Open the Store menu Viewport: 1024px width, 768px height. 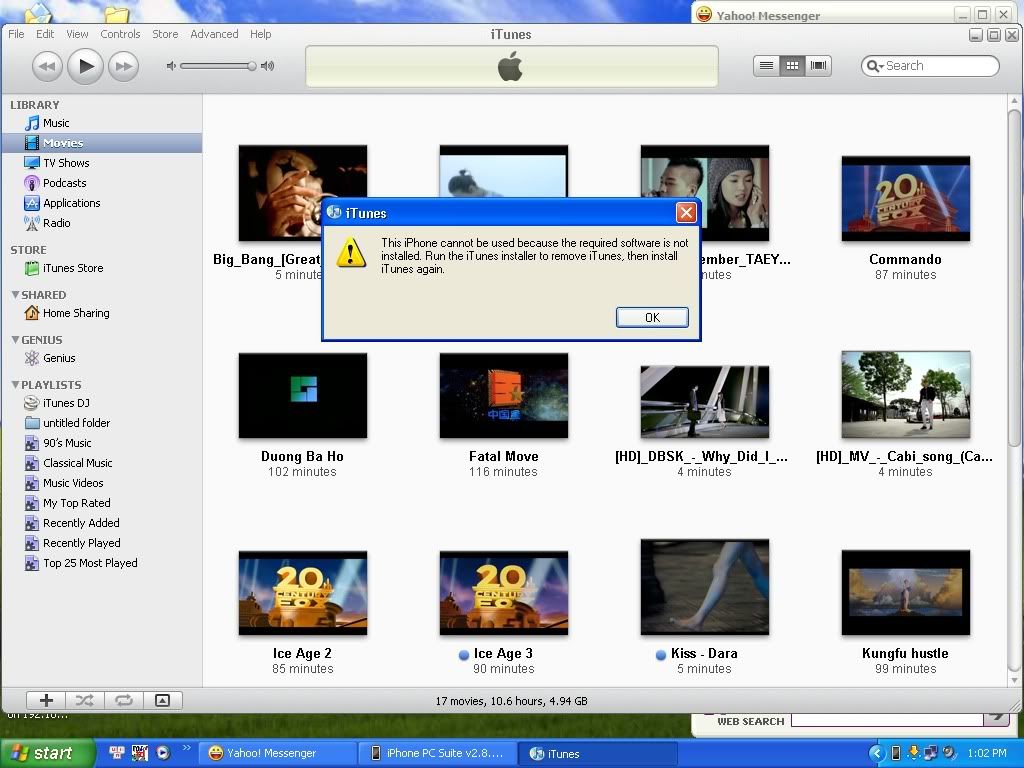point(165,34)
